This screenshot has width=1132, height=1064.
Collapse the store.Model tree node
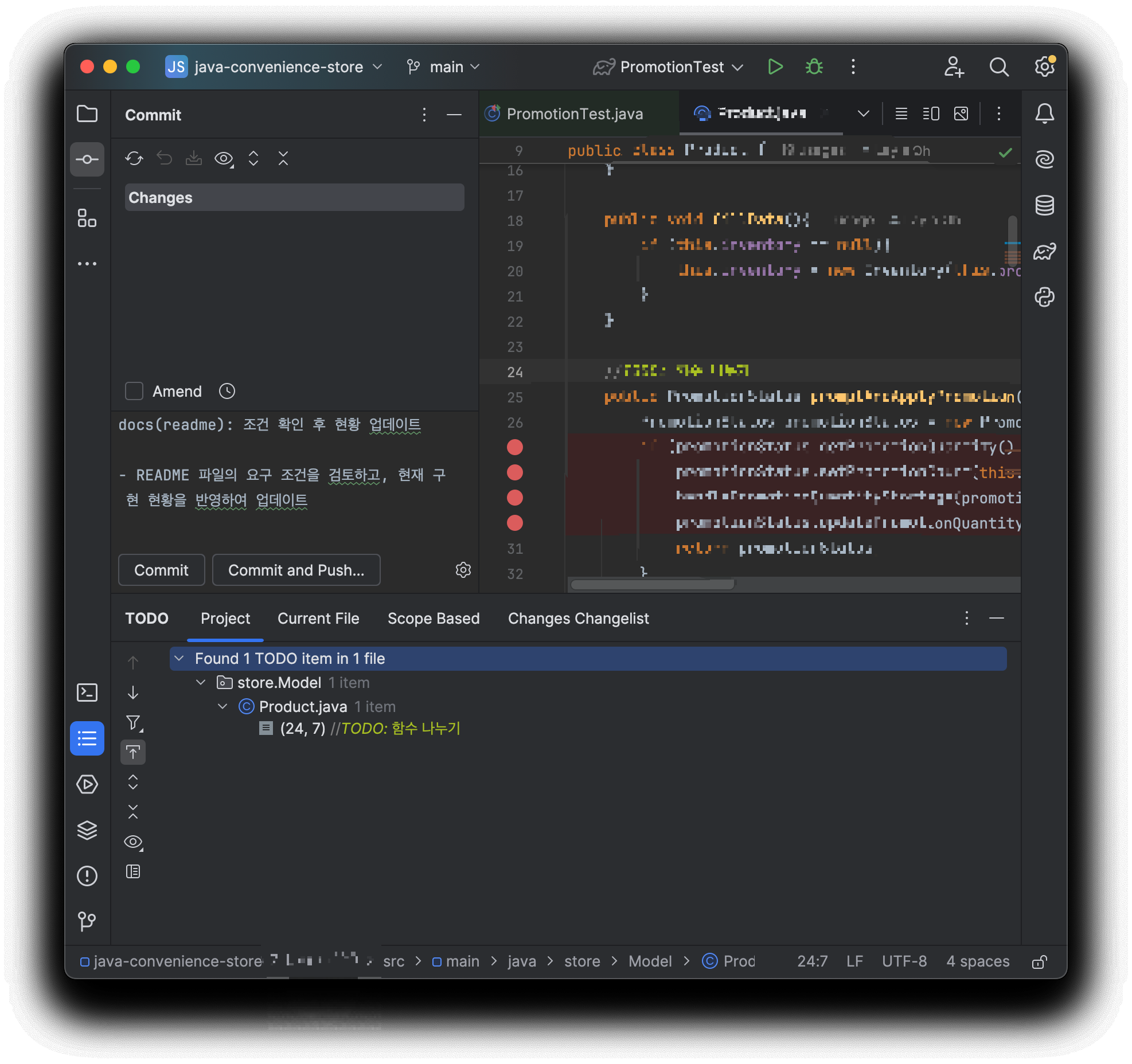[x=201, y=682]
